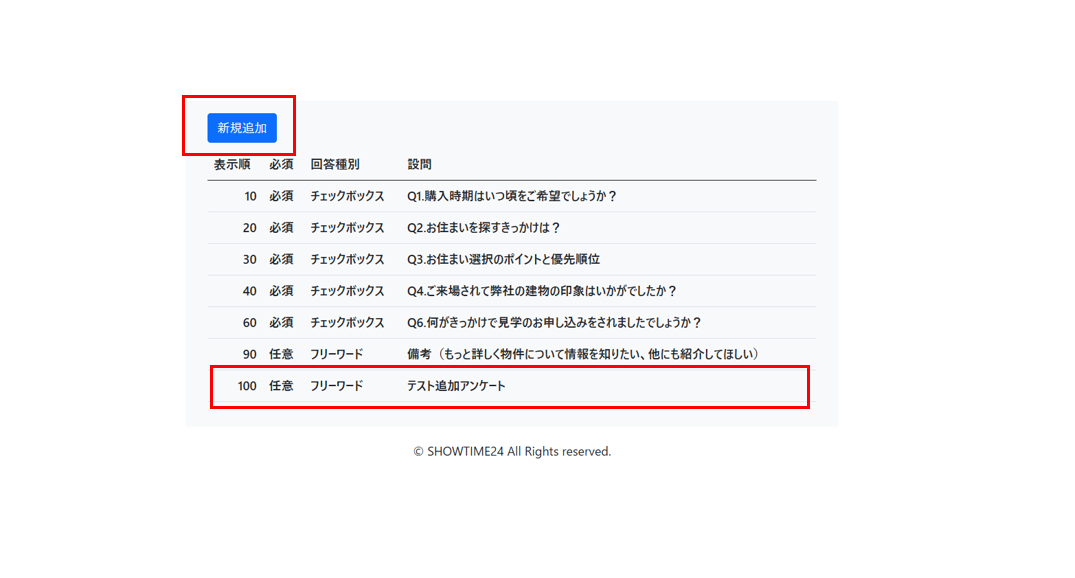Screen dimensions: 1075x578
Task: Click display order value 20
Action: click(250, 228)
